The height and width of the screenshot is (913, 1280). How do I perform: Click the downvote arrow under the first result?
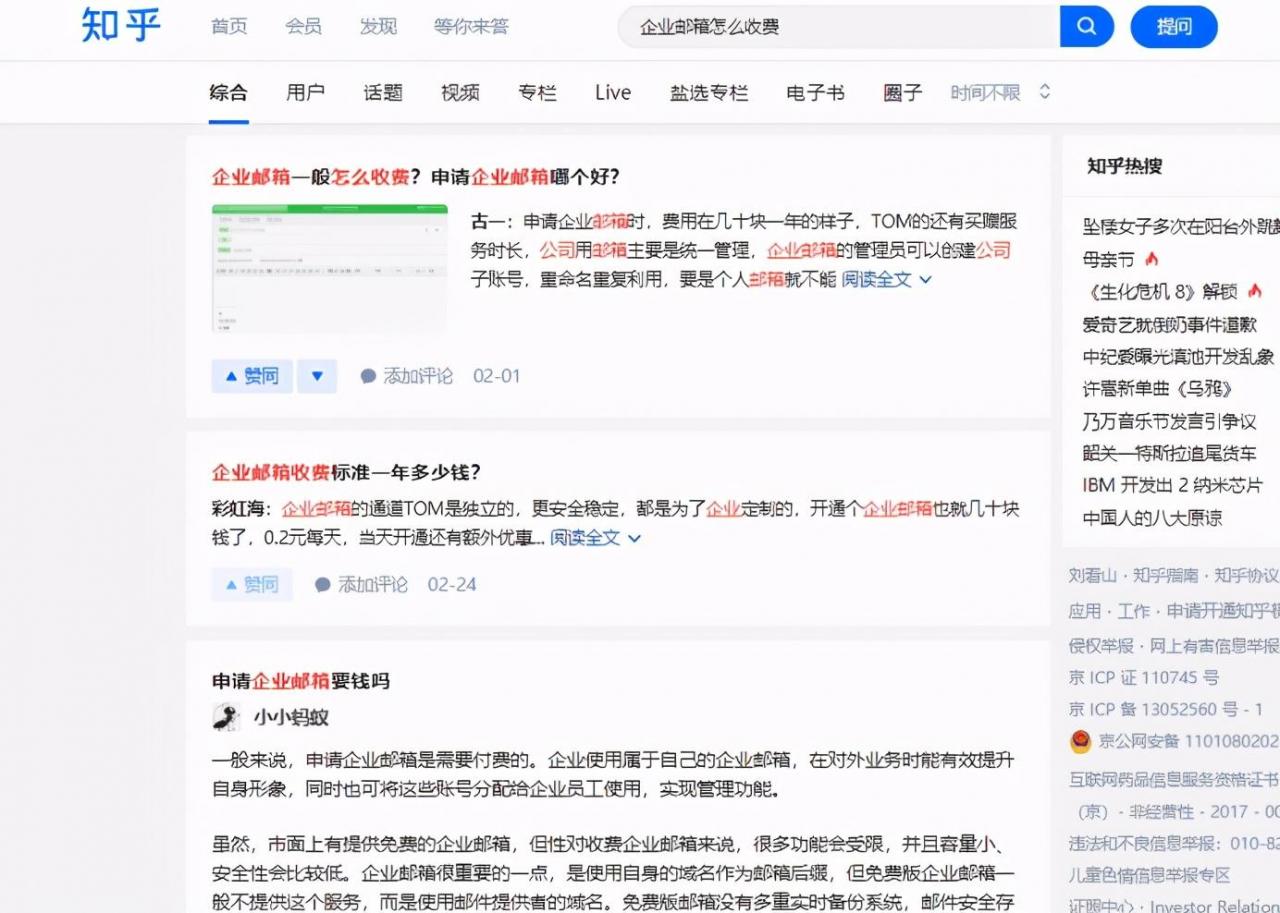(x=317, y=375)
